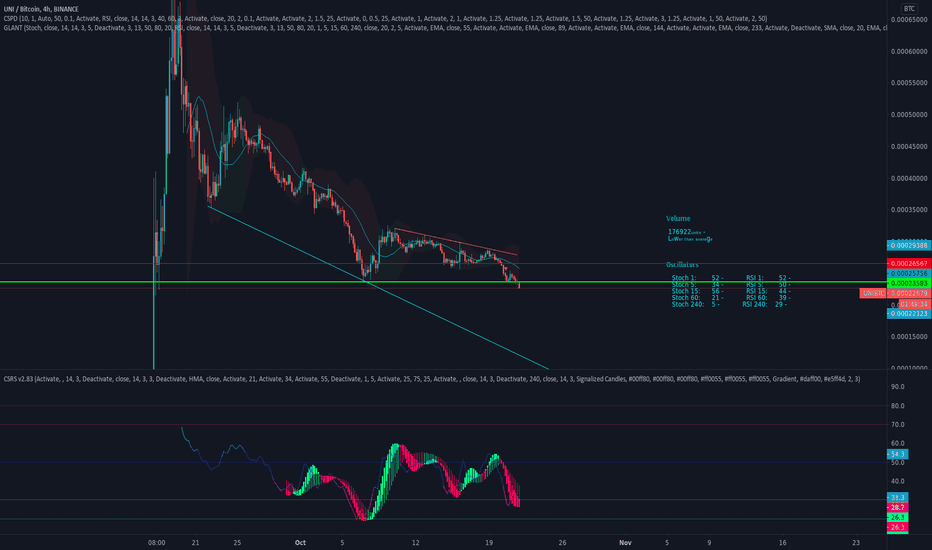Click the Stoch 15: row
The width and height of the screenshot is (932, 550).
pos(697,291)
